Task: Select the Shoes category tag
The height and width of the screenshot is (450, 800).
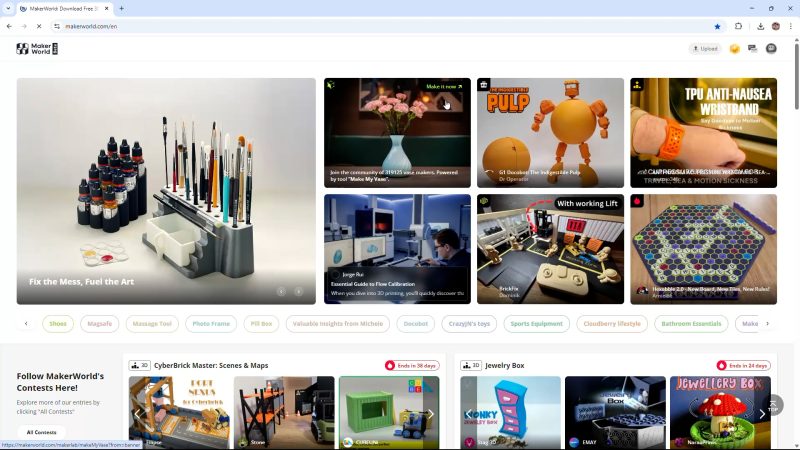Action: point(58,323)
